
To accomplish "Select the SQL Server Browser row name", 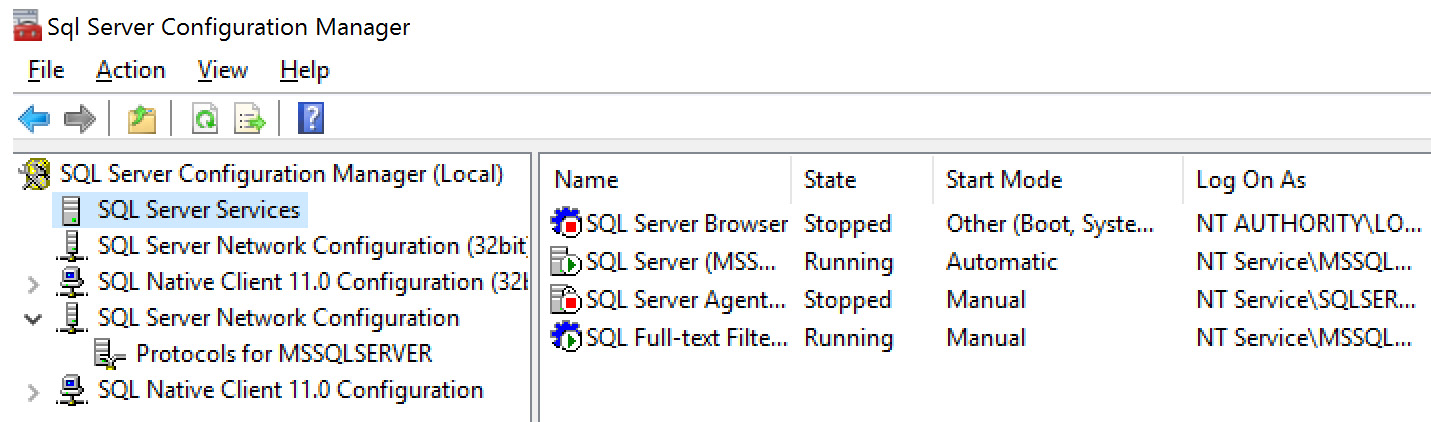I will pos(687,224).
